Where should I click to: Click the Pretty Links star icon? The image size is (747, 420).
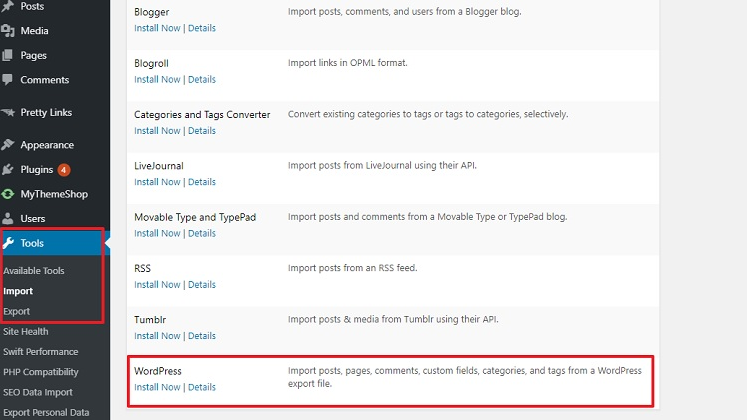(8, 112)
